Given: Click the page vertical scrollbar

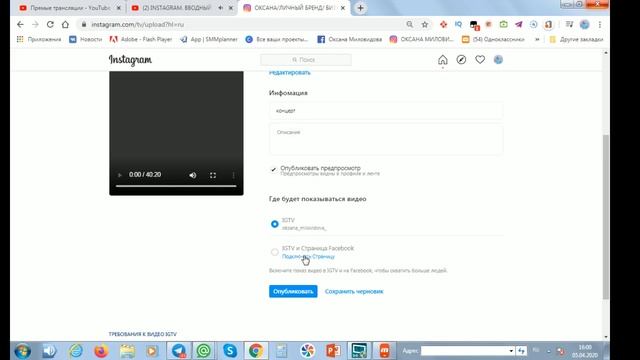Looking at the screenshot, I should 606,217.
